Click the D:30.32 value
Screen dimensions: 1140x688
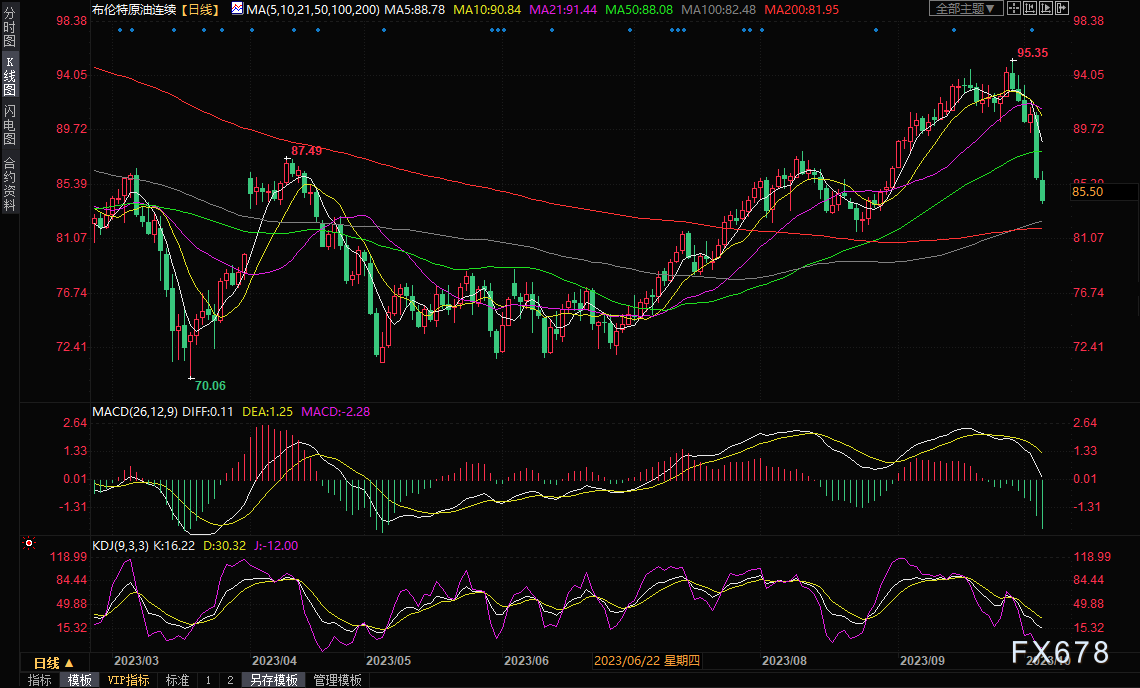(x=225, y=545)
